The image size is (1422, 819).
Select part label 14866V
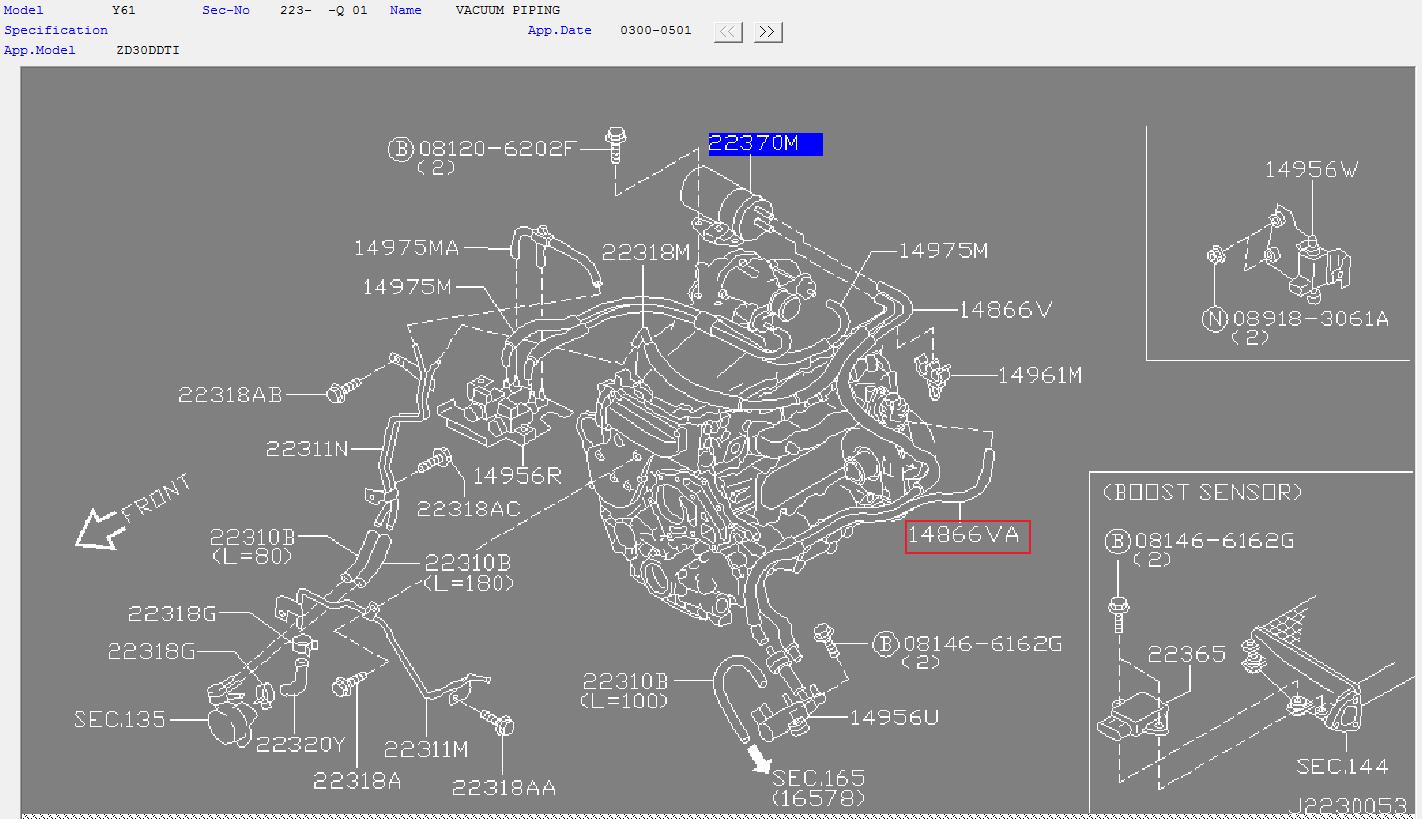[x=1005, y=310]
